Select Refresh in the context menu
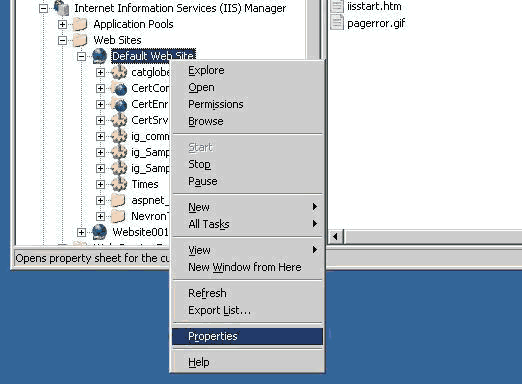Screen dimensions: 522x384 point(247,293)
